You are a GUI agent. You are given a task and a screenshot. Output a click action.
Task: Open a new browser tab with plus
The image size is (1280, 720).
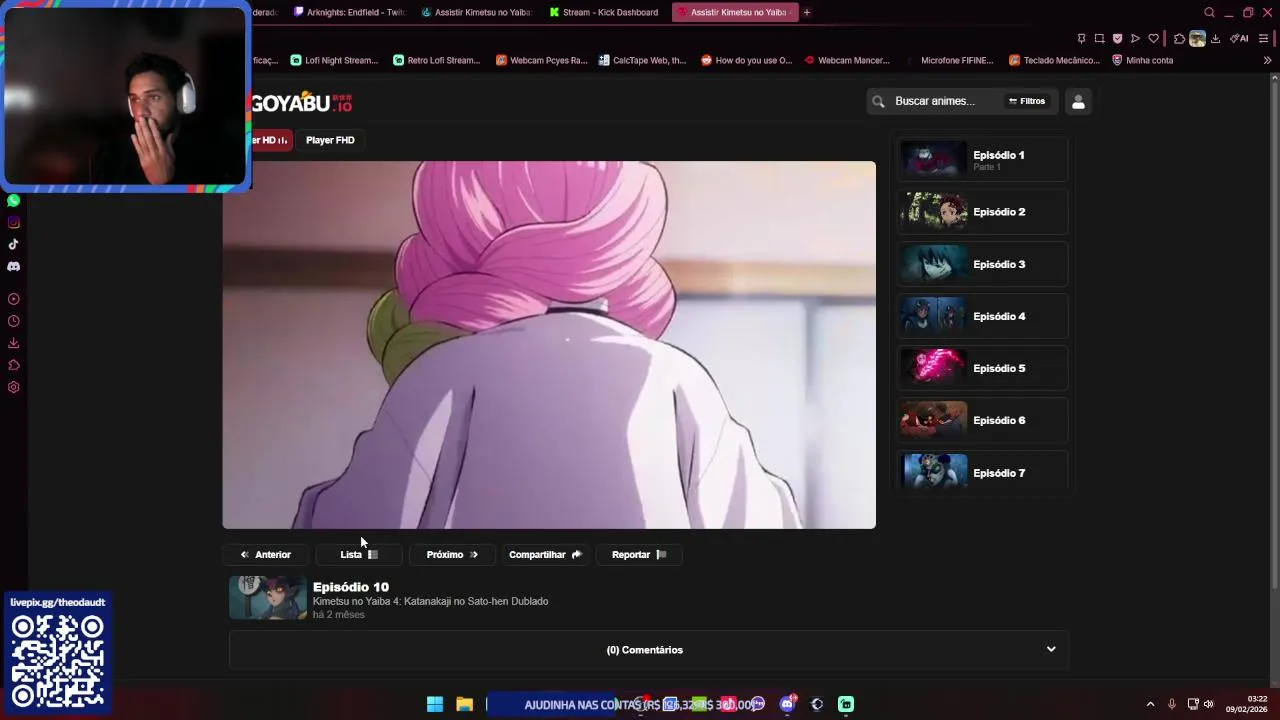[807, 12]
